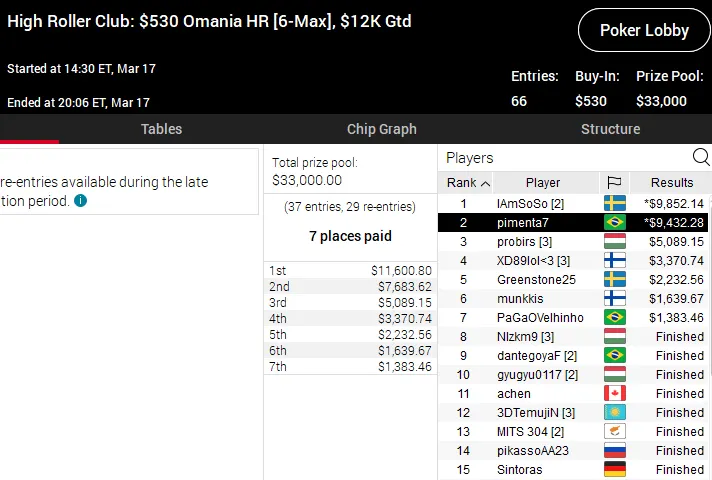Screen dimensions: 712x480
Task: Click the Canada flag beside achen
Action: (614, 394)
